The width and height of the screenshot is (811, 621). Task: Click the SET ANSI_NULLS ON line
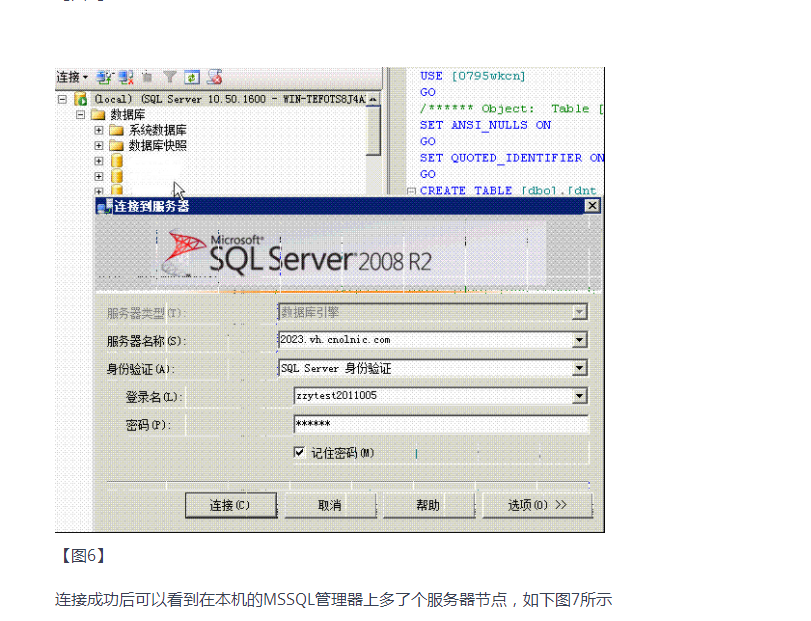click(x=485, y=125)
